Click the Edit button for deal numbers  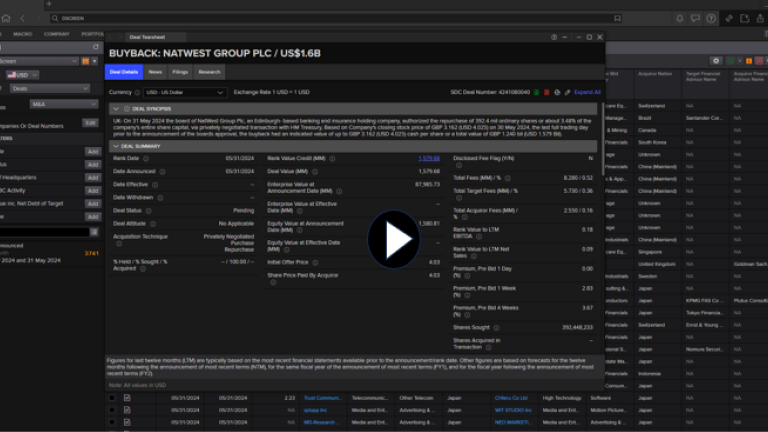coord(90,122)
